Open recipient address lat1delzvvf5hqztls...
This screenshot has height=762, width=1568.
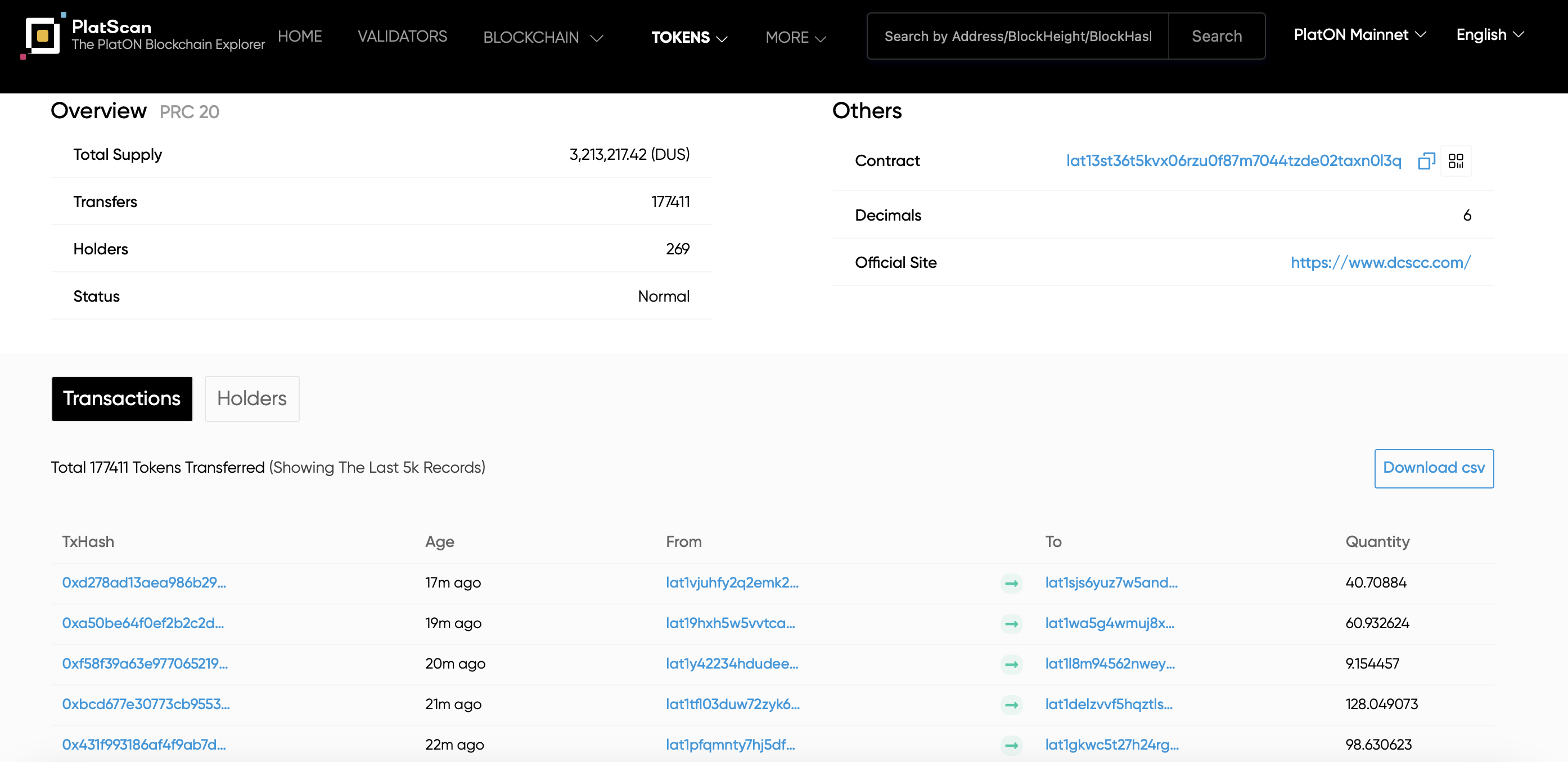point(1109,704)
